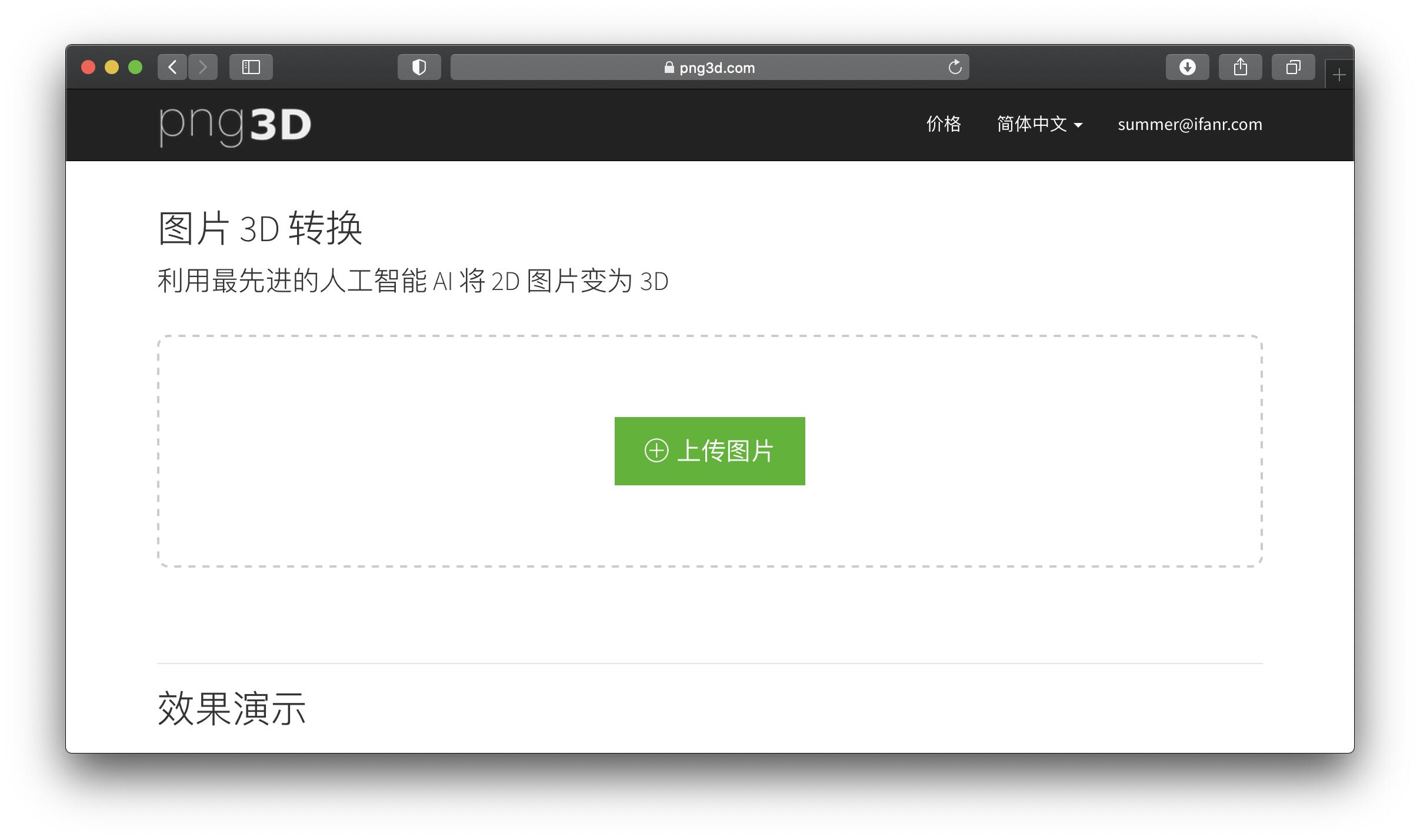The width and height of the screenshot is (1420, 840).
Task: Click the png3D logo
Action: (235, 125)
